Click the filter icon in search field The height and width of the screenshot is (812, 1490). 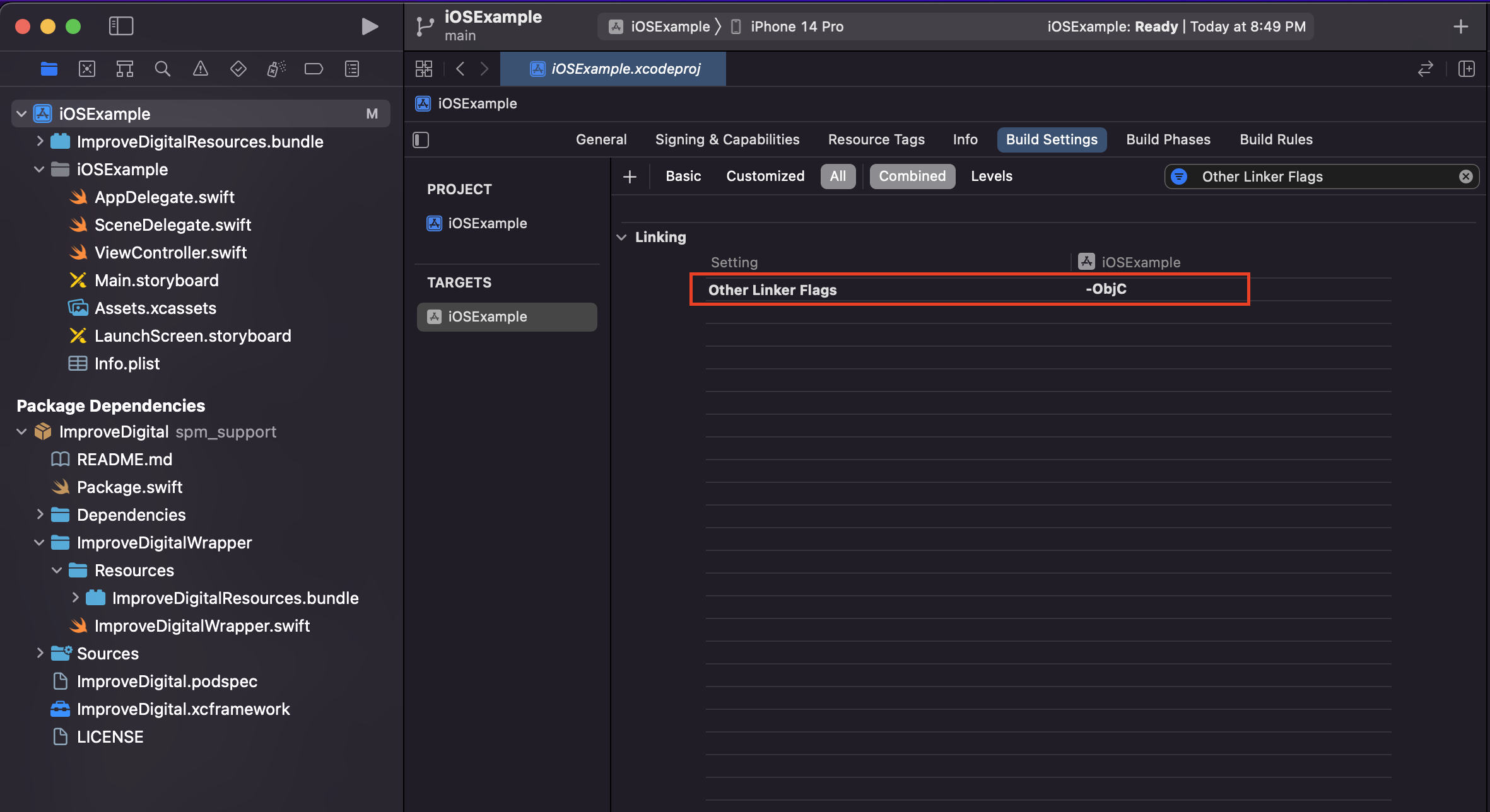click(1179, 177)
